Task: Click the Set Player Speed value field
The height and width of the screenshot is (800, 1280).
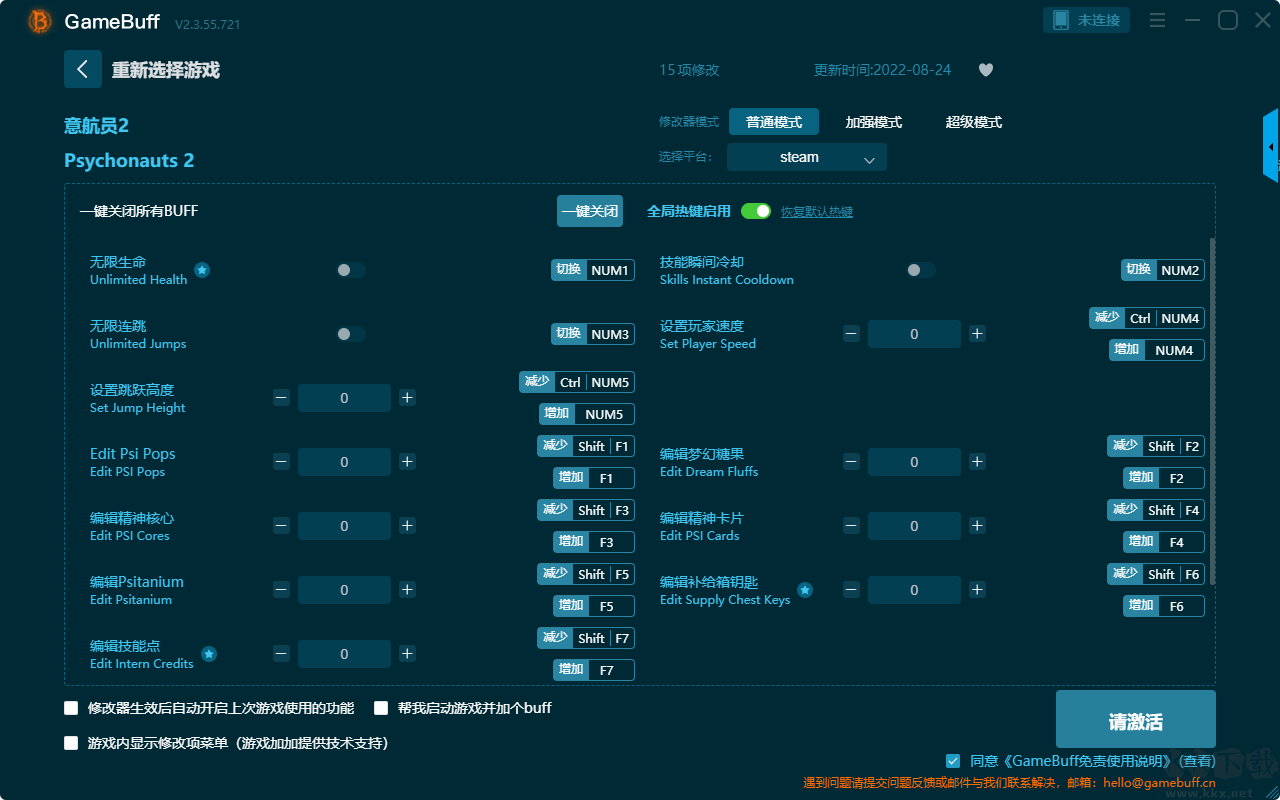Action: coord(914,334)
